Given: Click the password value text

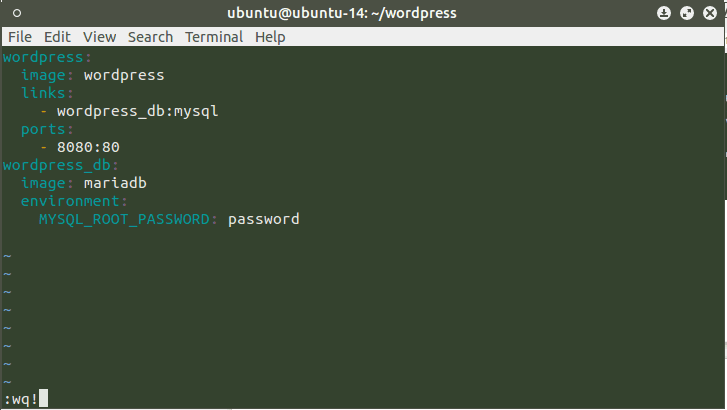Looking at the screenshot, I should tap(263, 219).
